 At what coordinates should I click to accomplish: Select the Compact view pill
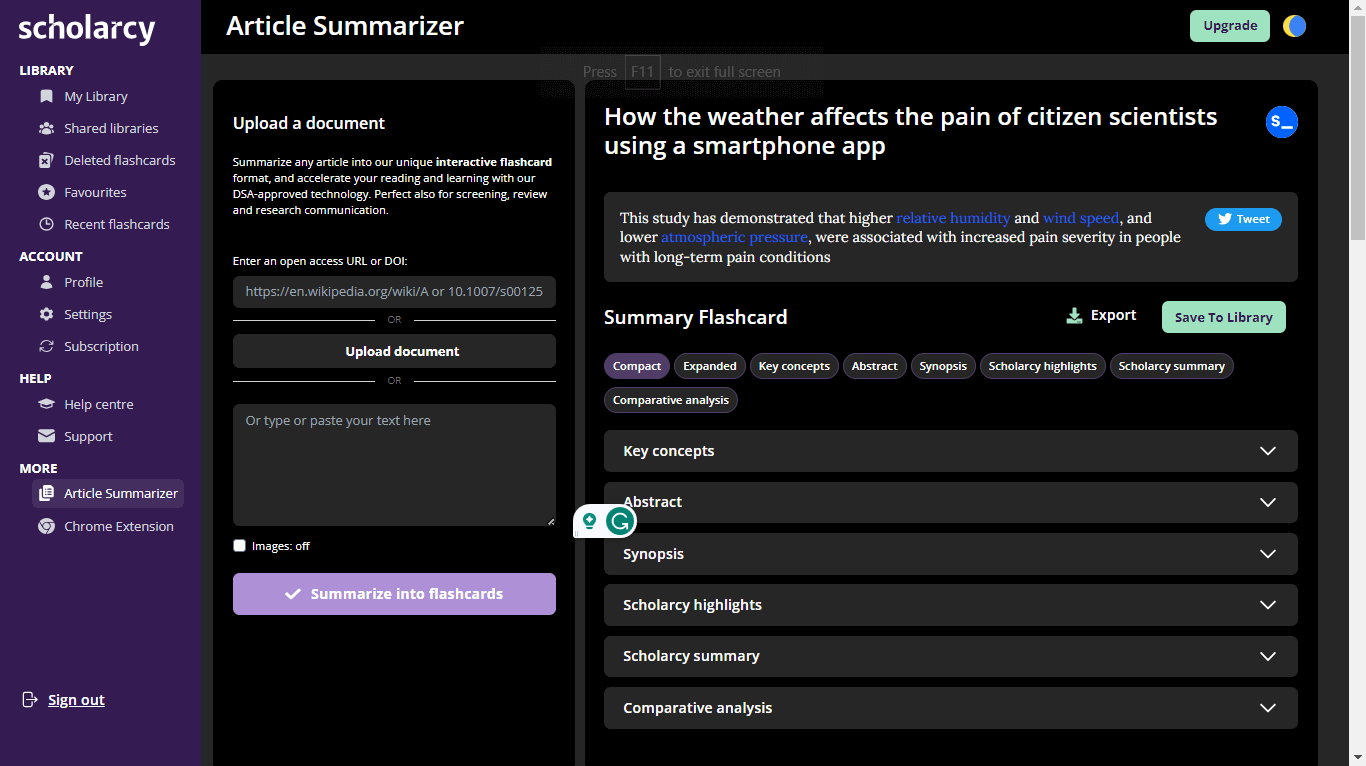pyautogui.click(x=637, y=366)
